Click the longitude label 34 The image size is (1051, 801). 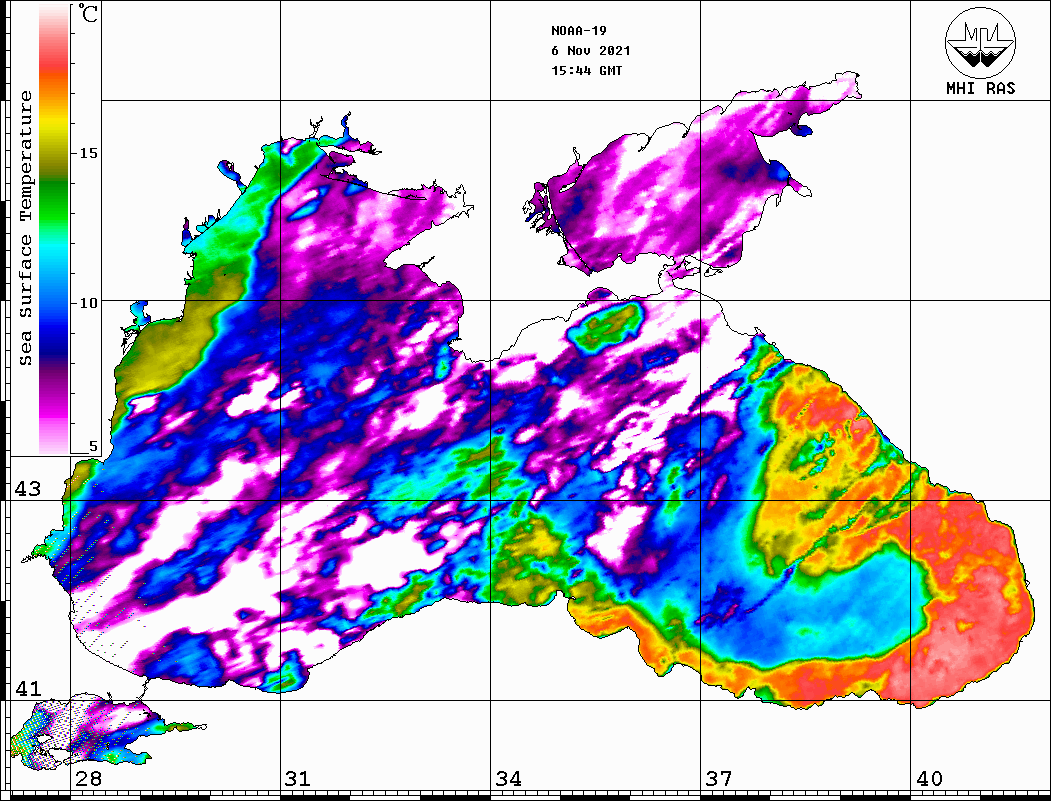click(509, 779)
